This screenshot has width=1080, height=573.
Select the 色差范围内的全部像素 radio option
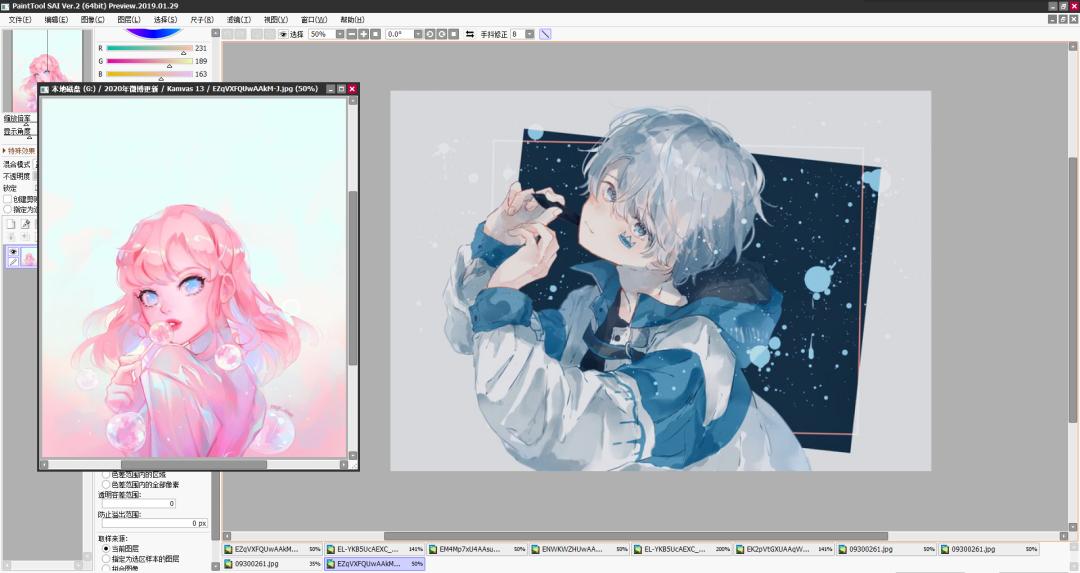(x=106, y=484)
